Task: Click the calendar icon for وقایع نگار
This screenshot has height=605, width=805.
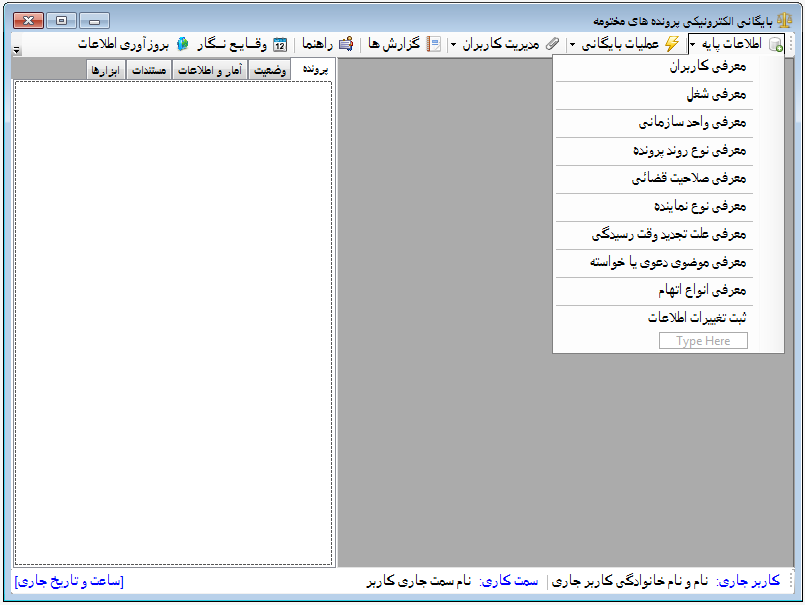Action: (281, 44)
